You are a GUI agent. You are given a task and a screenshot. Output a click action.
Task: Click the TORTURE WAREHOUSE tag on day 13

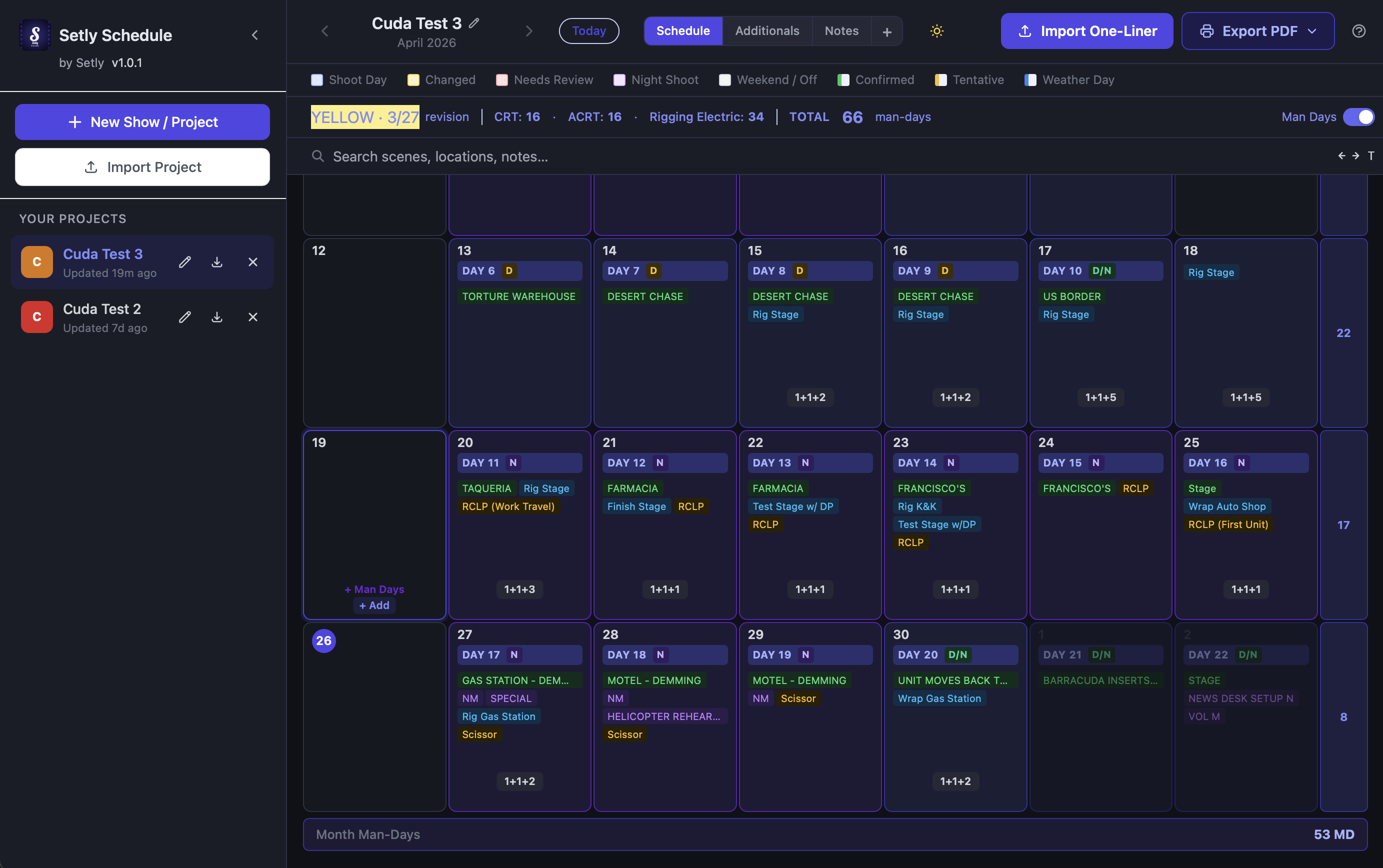[x=518, y=296]
